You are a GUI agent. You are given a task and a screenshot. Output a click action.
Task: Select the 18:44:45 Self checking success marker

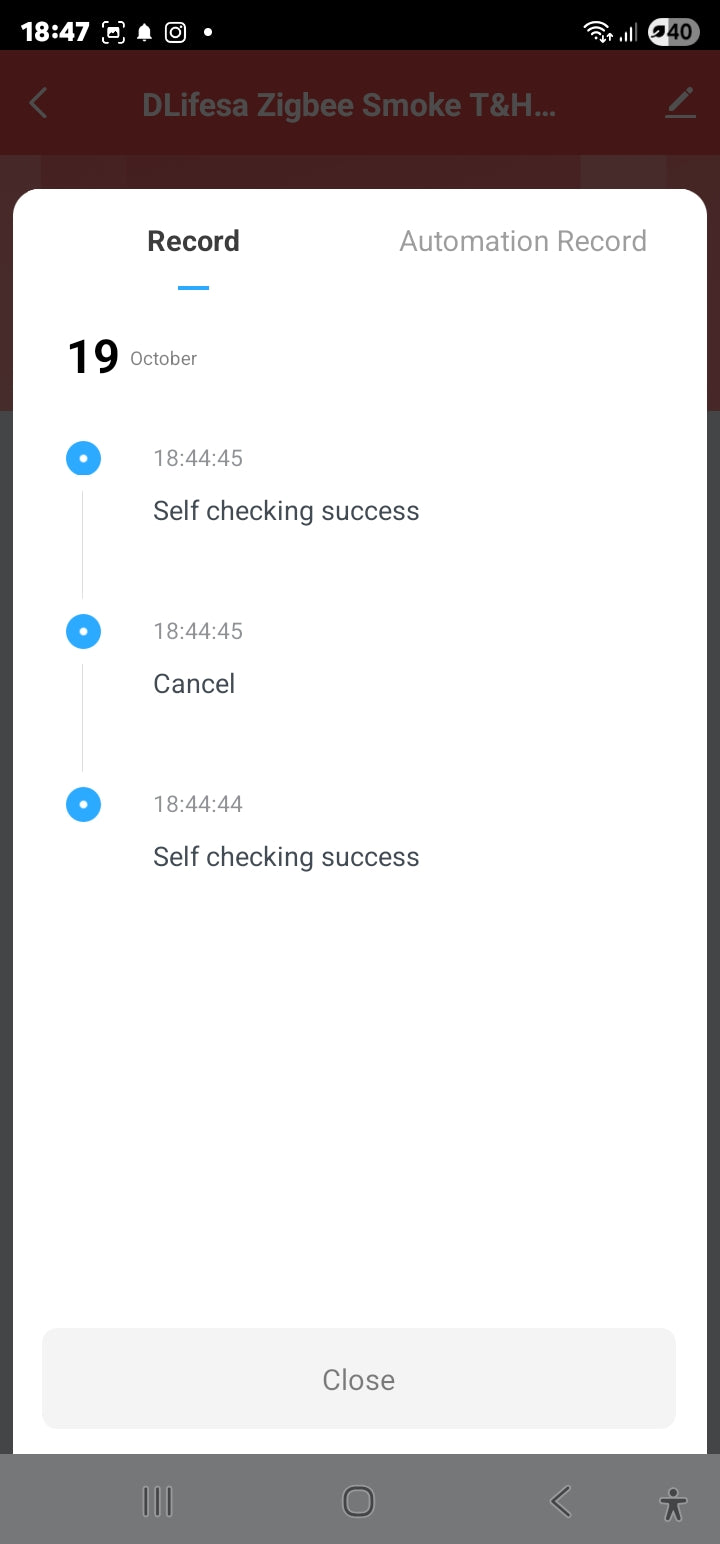click(x=83, y=459)
